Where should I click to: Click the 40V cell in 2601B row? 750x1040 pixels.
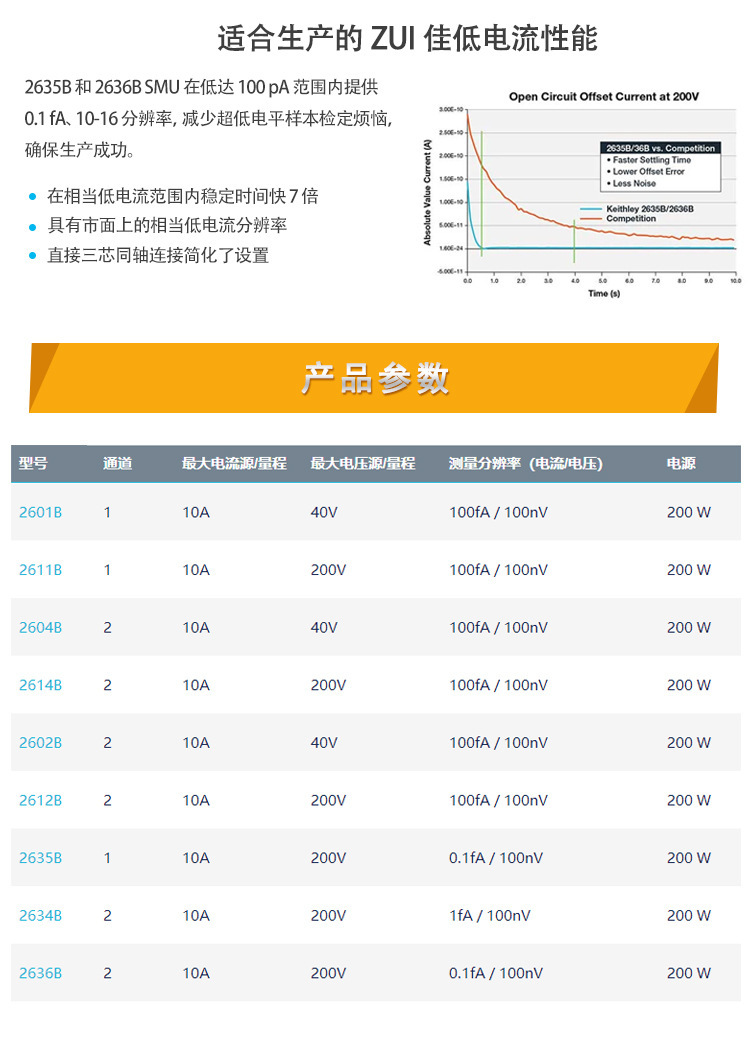tap(324, 512)
